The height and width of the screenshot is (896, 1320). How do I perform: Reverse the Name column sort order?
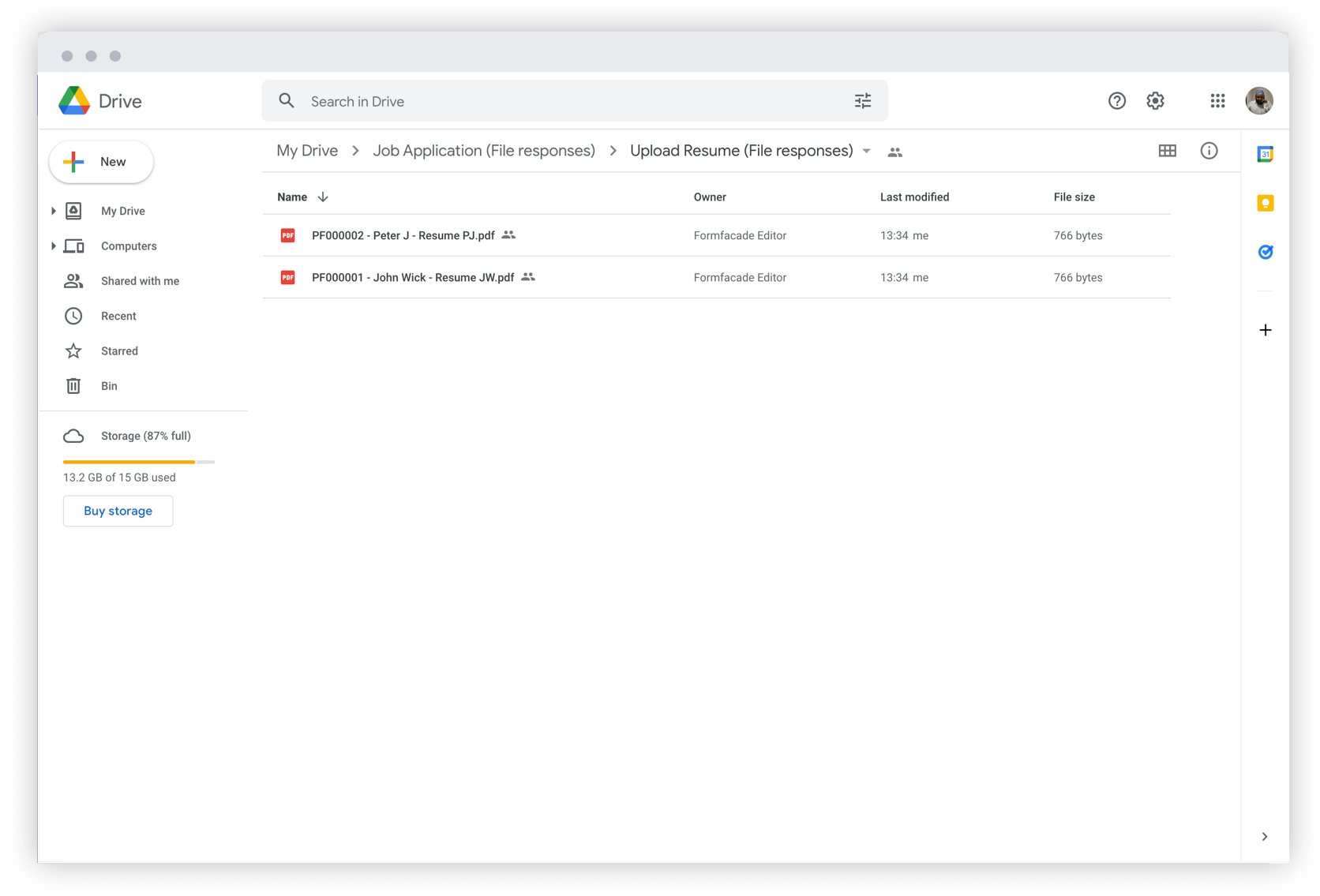coord(323,197)
